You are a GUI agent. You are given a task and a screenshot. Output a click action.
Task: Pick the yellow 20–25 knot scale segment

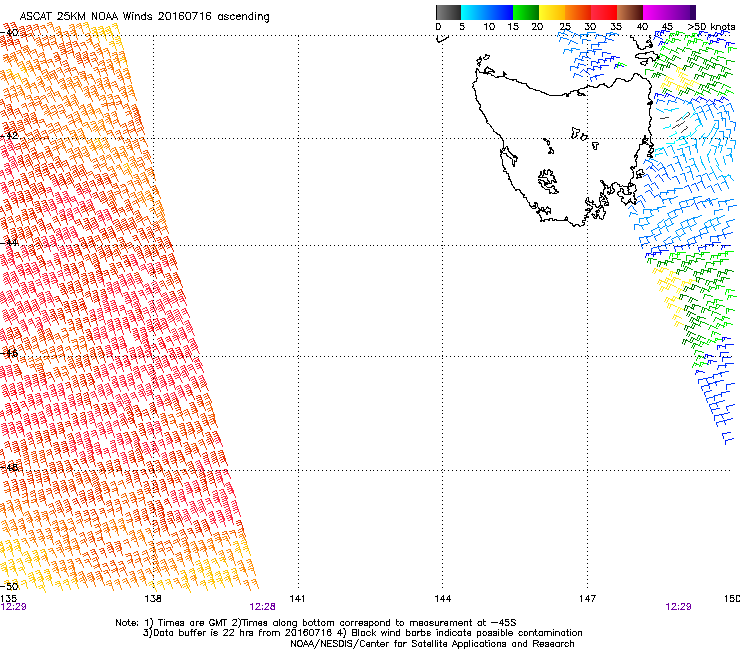click(x=552, y=12)
